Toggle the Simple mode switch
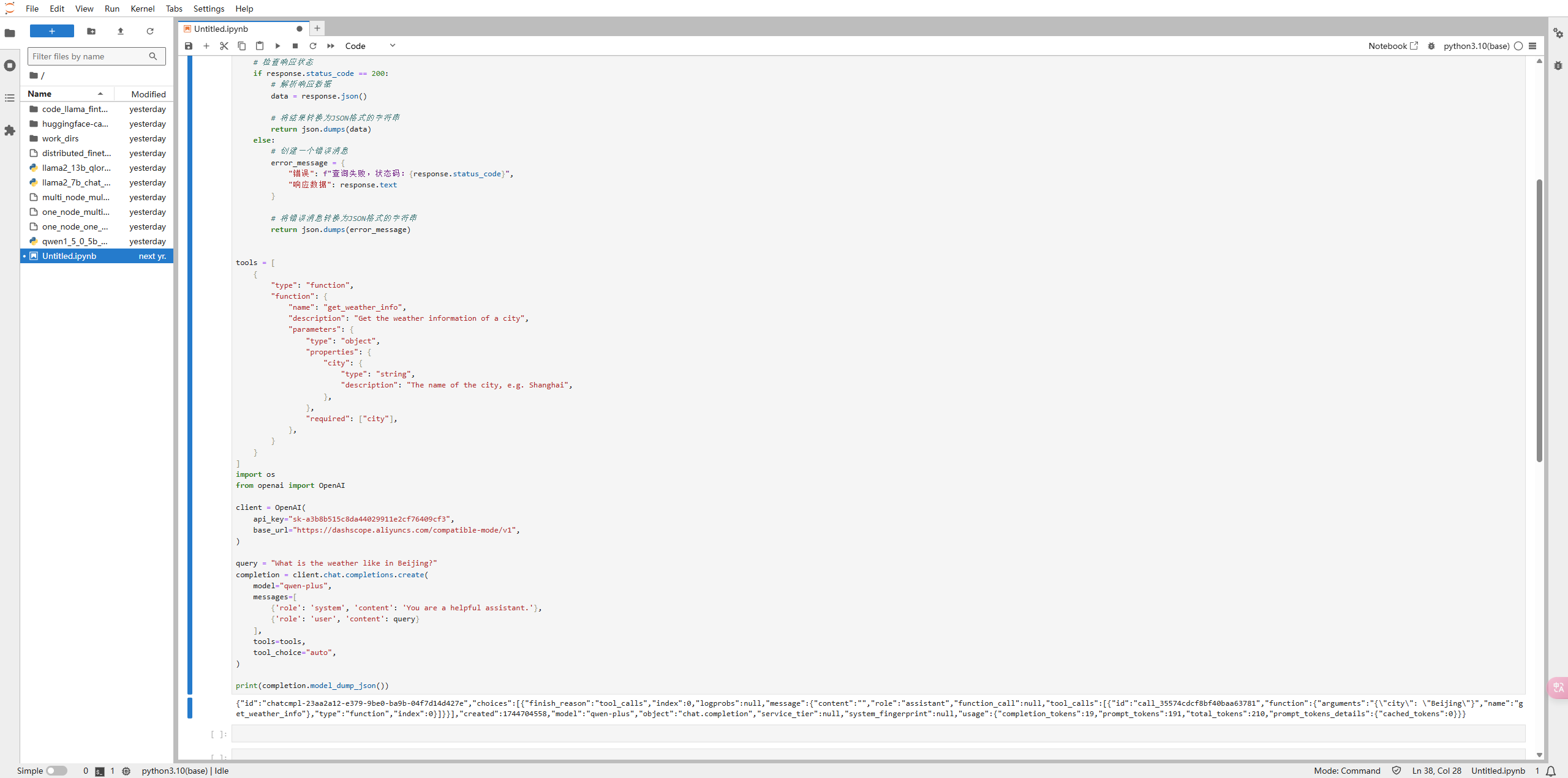This screenshot has height=778, width=1568. pyautogui.click(x=56, y=771)
